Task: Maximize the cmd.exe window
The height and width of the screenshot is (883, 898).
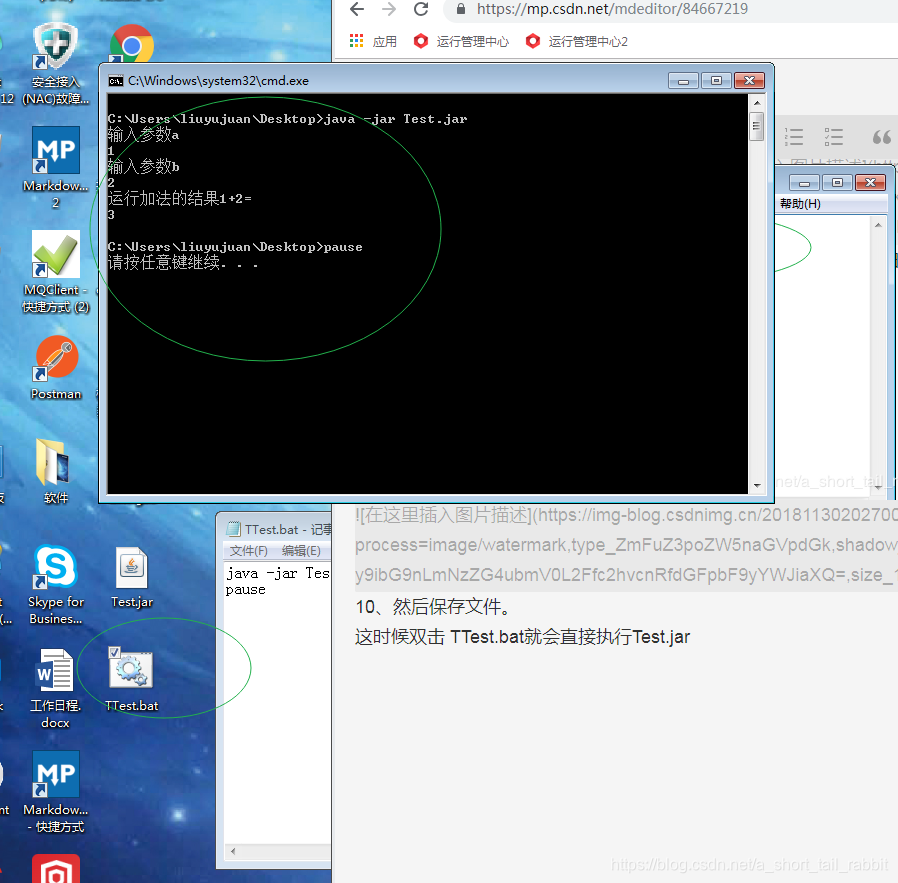Action: coord(716,81)
